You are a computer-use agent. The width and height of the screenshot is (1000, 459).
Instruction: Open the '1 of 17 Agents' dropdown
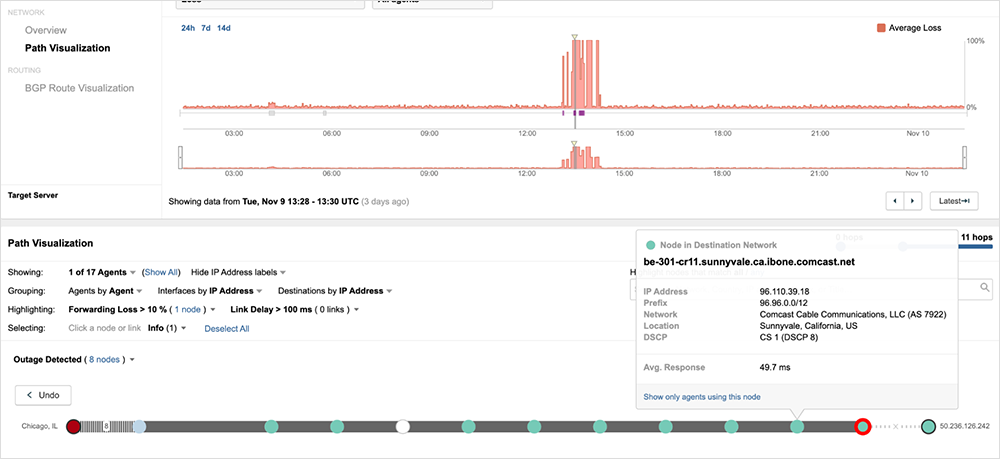point(100,272)
